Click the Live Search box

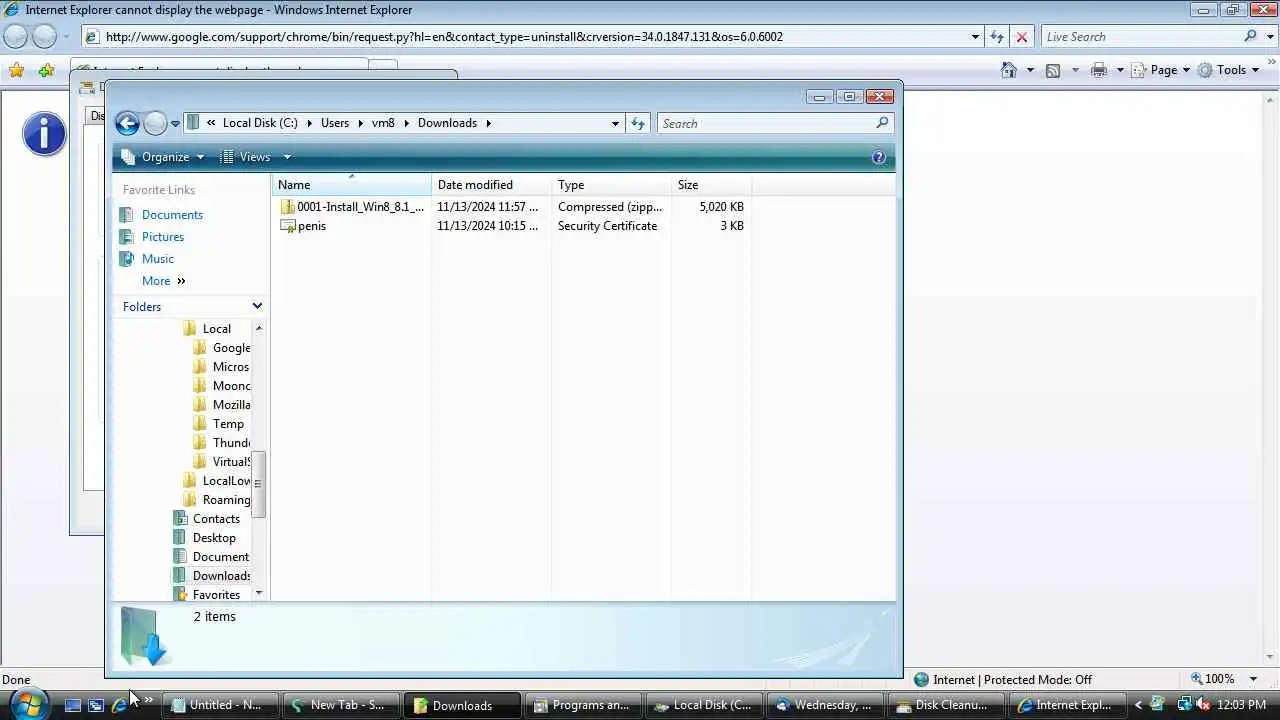pos(1140,37)
